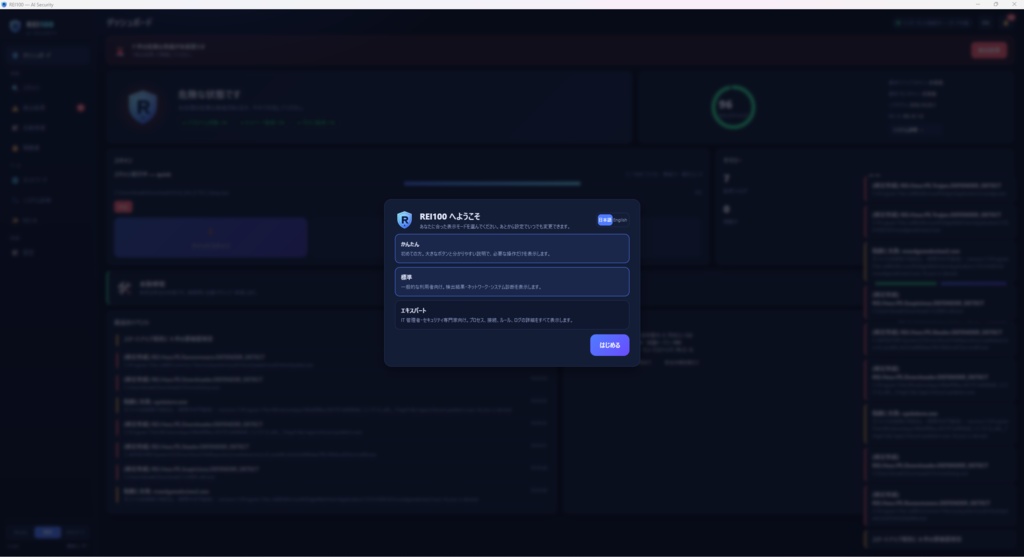Viewport: 1024px width, 557px height.
Task: Close the REI100 window
Action: [x=1014, y=4]
